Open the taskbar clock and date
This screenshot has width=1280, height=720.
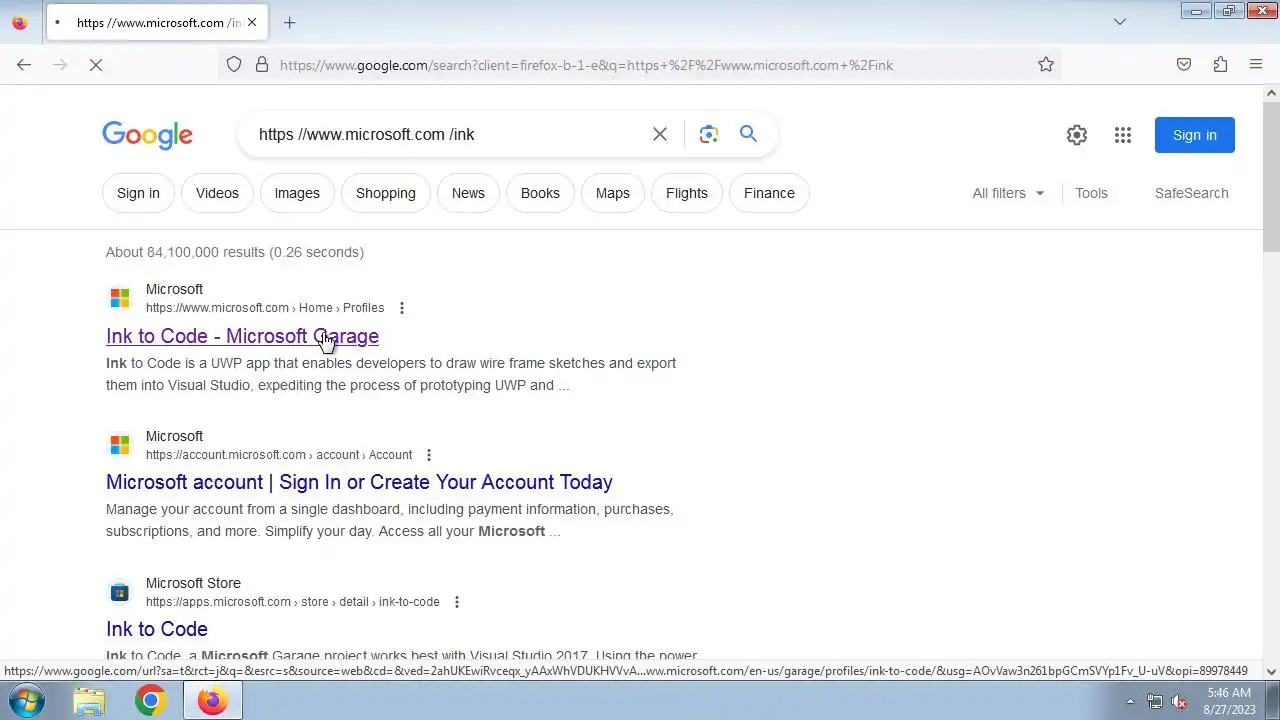point(1229,701)
